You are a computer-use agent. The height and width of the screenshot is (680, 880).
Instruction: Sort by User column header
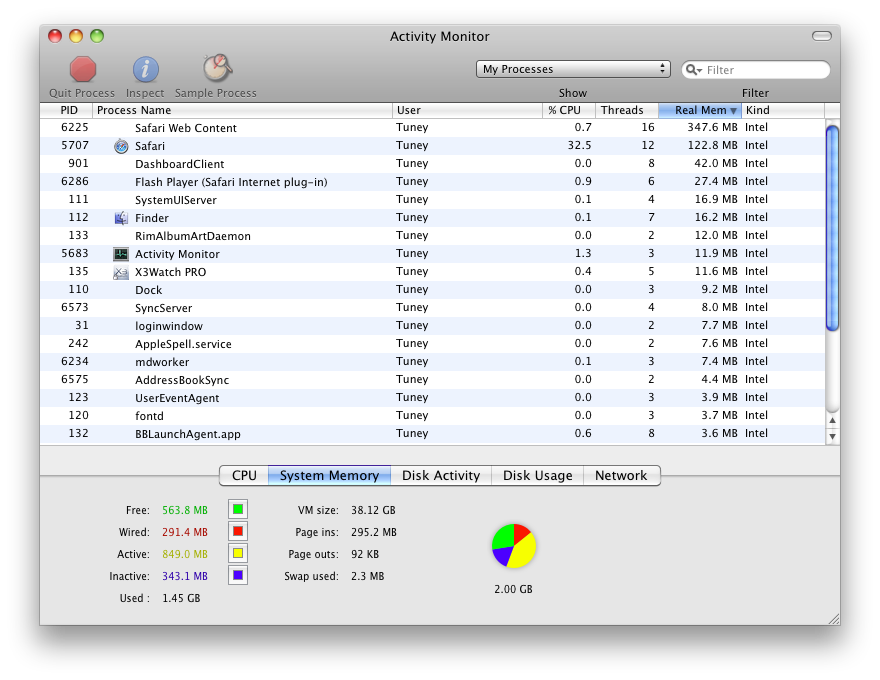coord(468,110)
